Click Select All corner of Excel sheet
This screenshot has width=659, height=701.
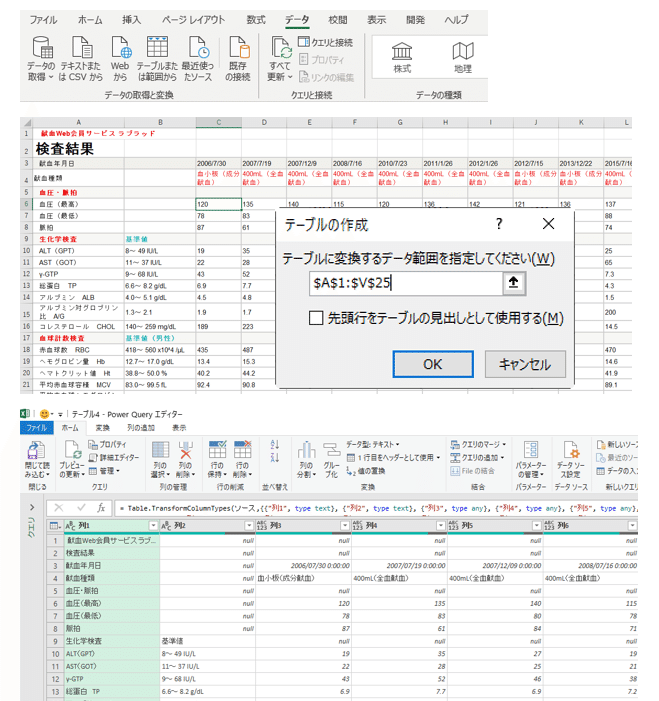click(x=27, y=122)
